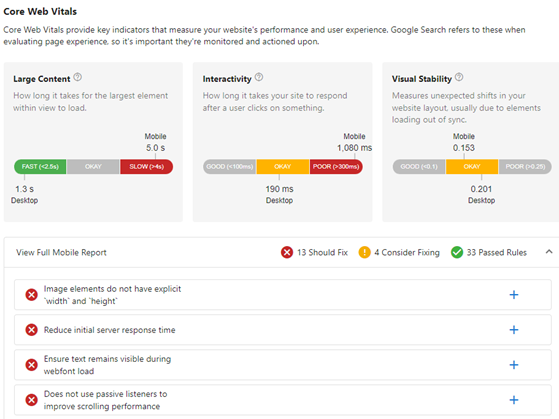Click the help icon next to Large Content
Screen dimensions: 559x419
click(x=77, y=77)
